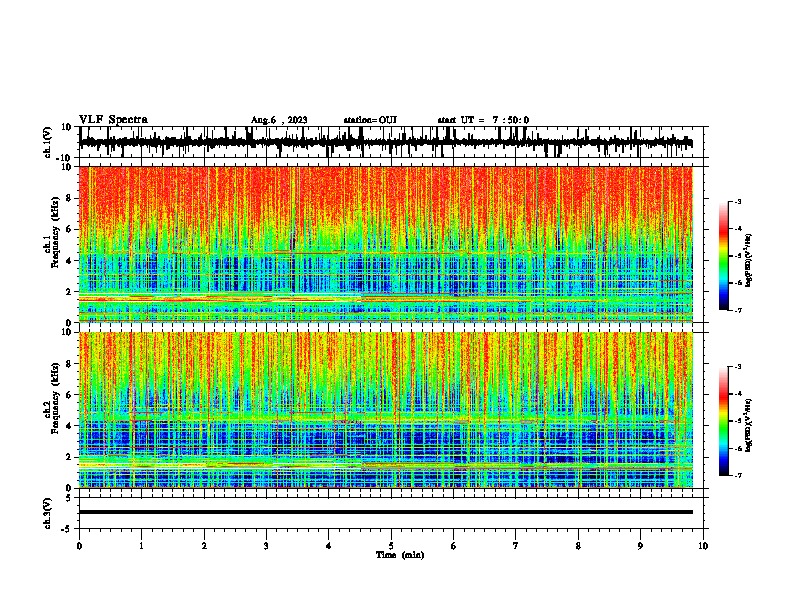Click the ch.2 spectrogram color scale bar
The height and width of the screenshot is (612, 792).
724,421
